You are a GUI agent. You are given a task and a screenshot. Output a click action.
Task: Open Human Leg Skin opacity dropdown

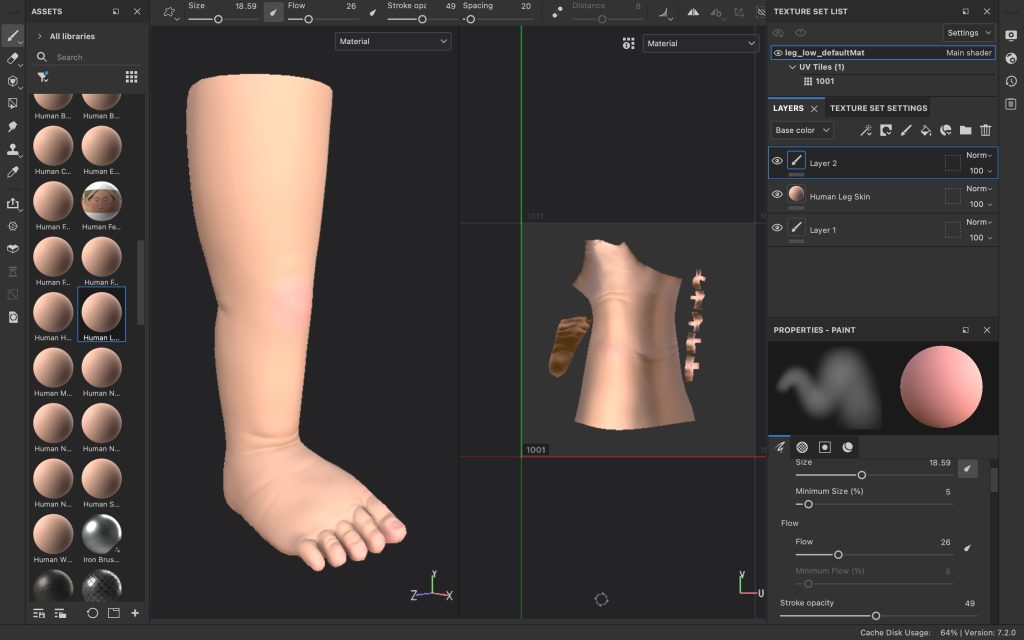click(x=981, y=204)
